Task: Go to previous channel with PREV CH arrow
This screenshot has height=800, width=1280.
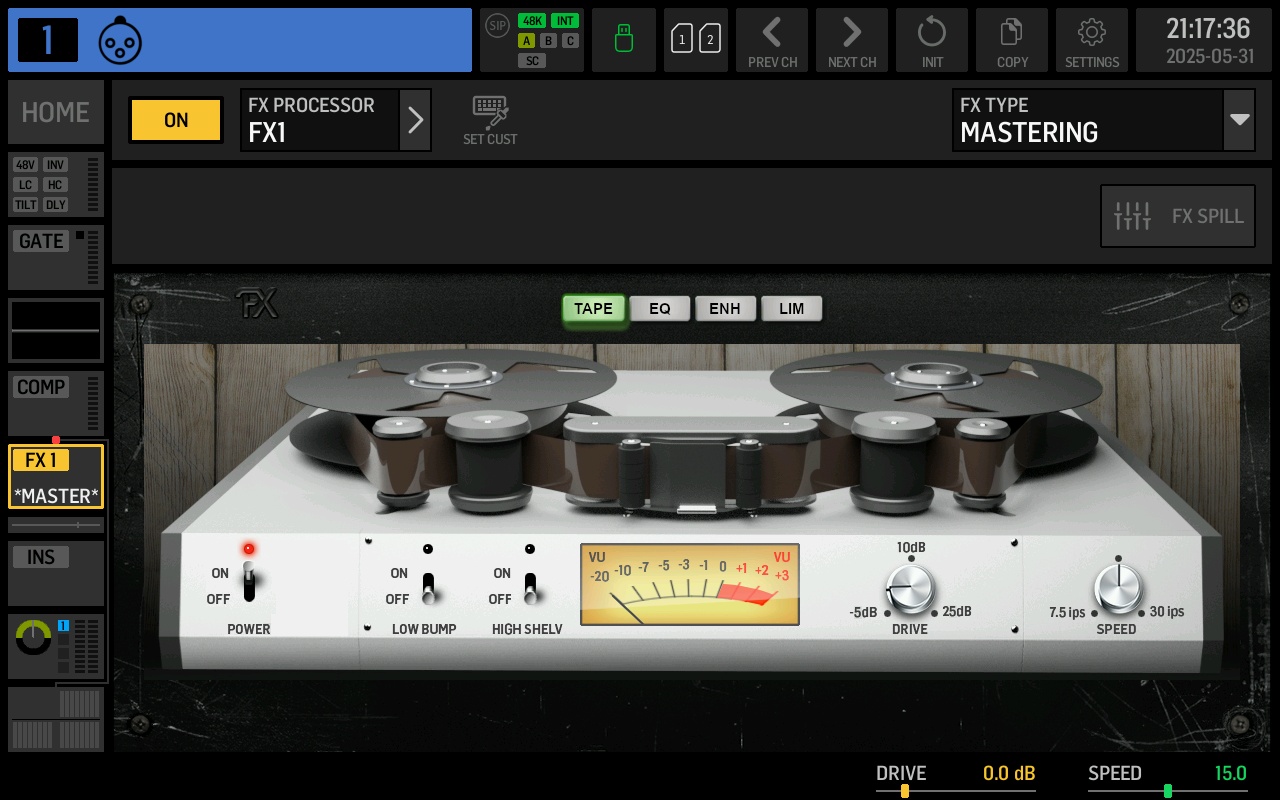Action: tap(772, 40)
